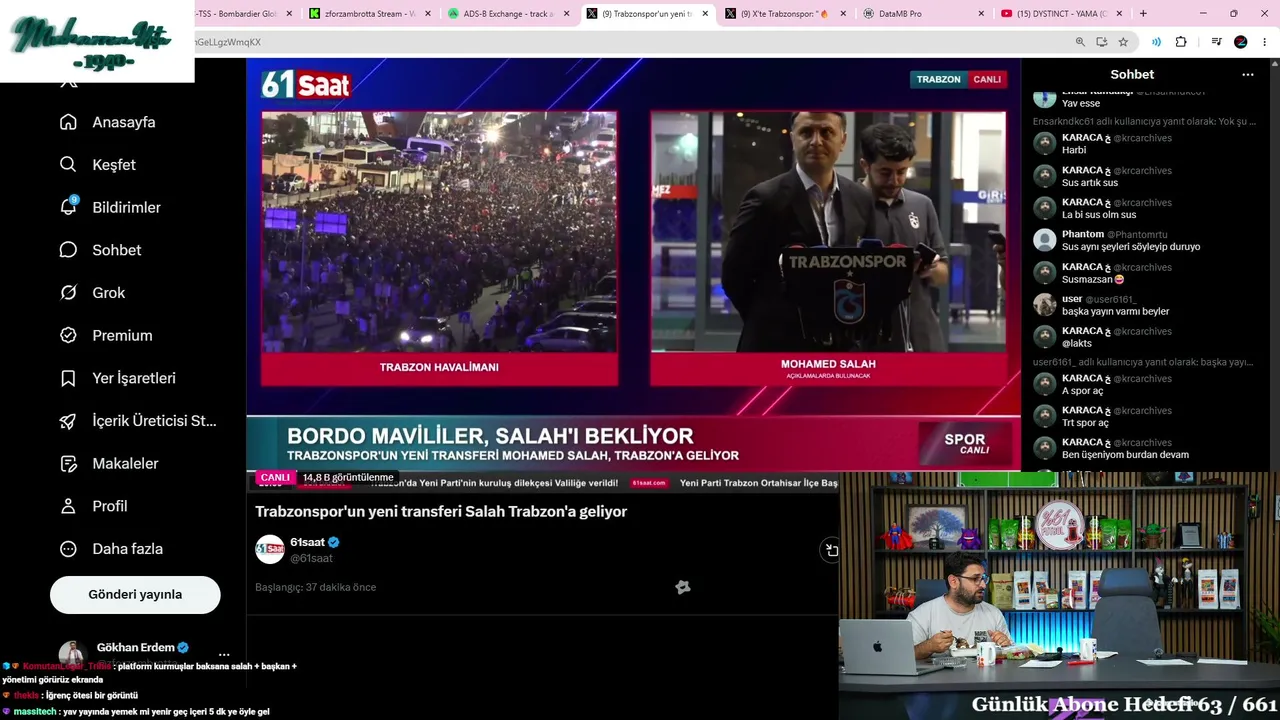1280x720 pixels.
Task: Bookmark this page with star icon
Action: (1123, 42)
